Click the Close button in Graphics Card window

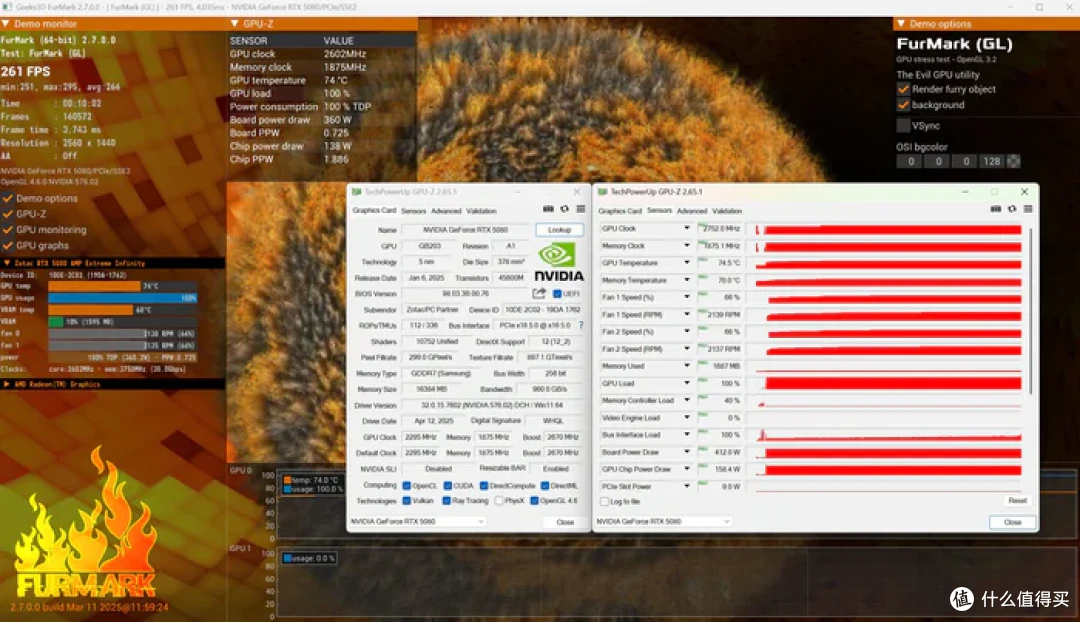coord(565,522)
